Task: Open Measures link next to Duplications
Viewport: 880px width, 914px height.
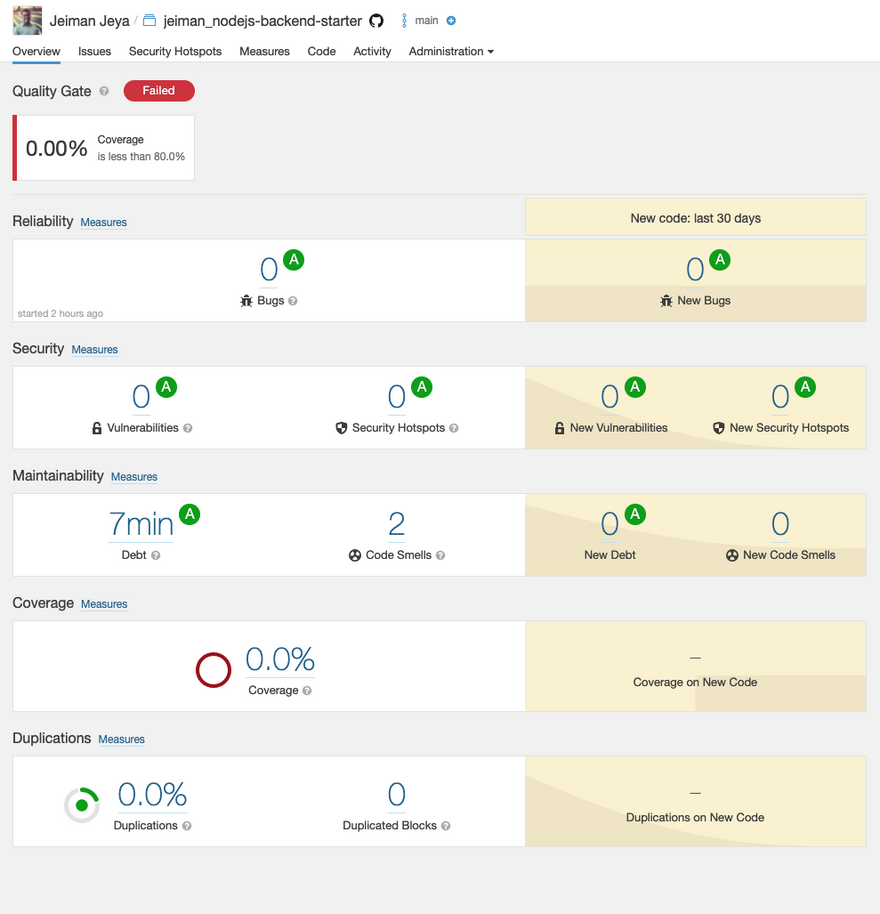Action: (122, 739)
